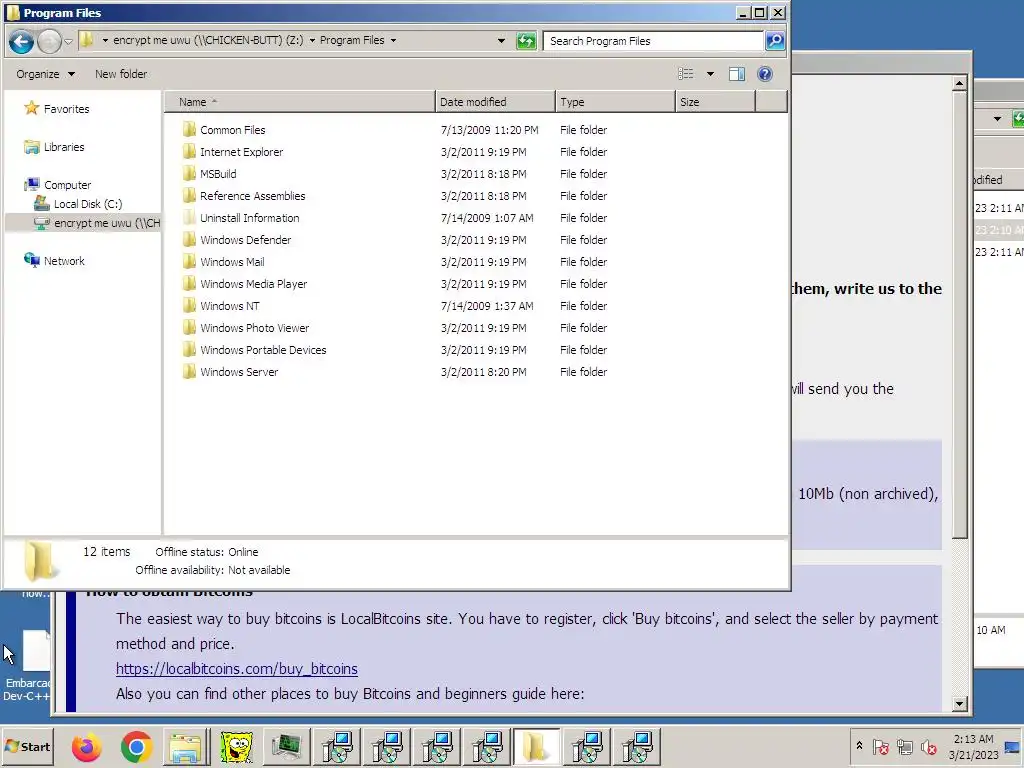Show hidden tray icons arrow

(859, 746)
